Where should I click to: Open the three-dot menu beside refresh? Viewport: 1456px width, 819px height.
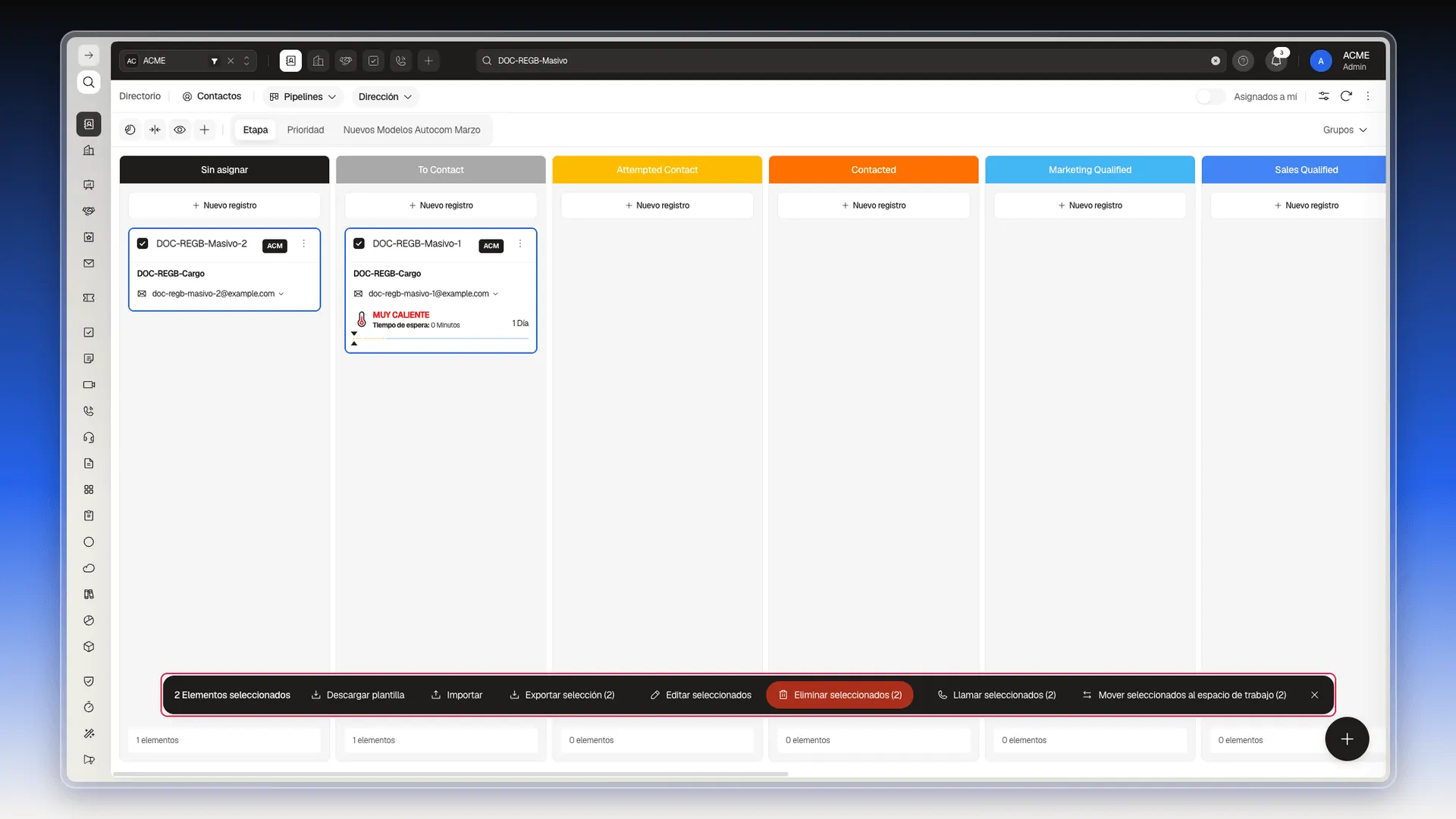(1368, 96)
